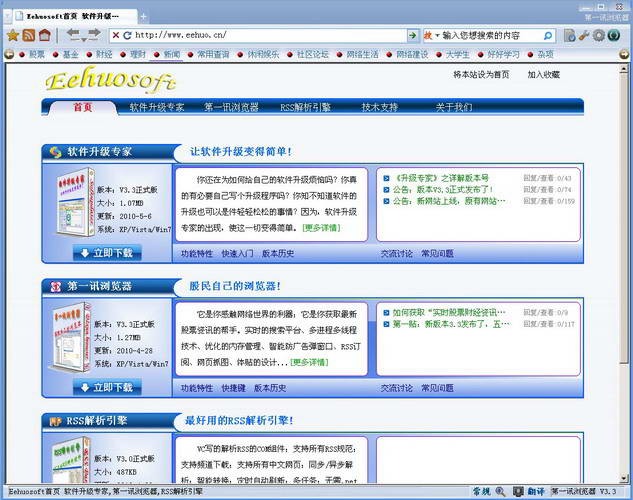The width and height of the screenshot is (633, 500).
Task: Click the Eehuosoft logo
Action: click(x=110, y=81)
